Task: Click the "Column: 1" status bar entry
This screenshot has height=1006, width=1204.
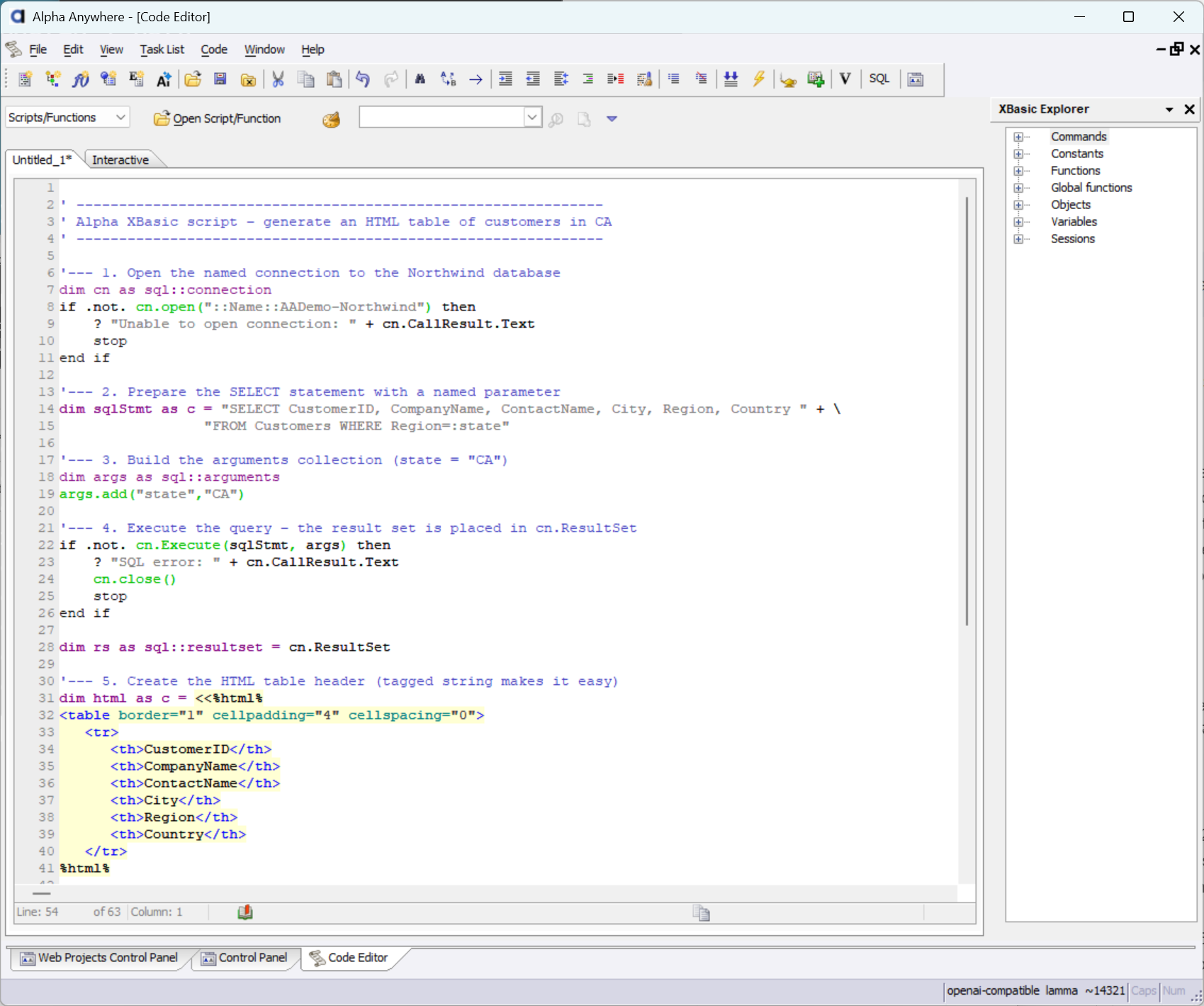Action: 157,912
